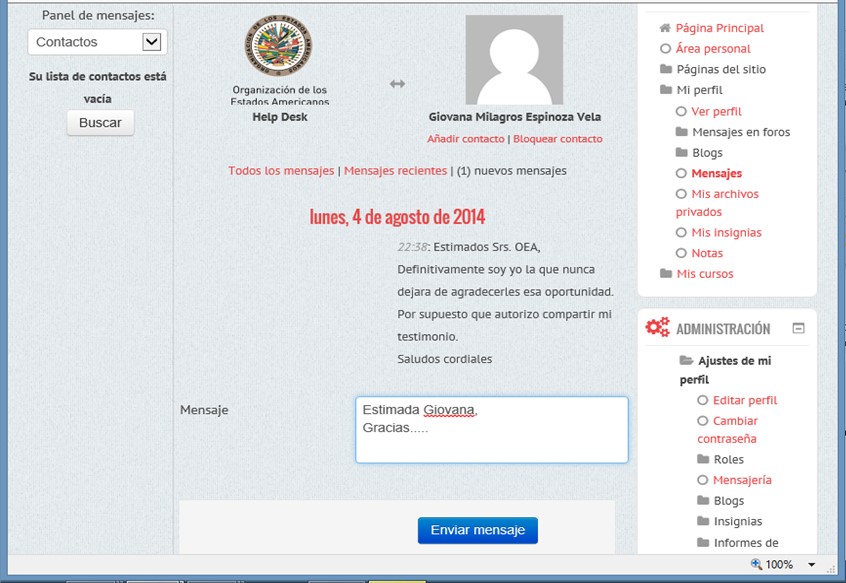Open the zoom level dropdown arrow
The image size is (846, 583).
812,565
